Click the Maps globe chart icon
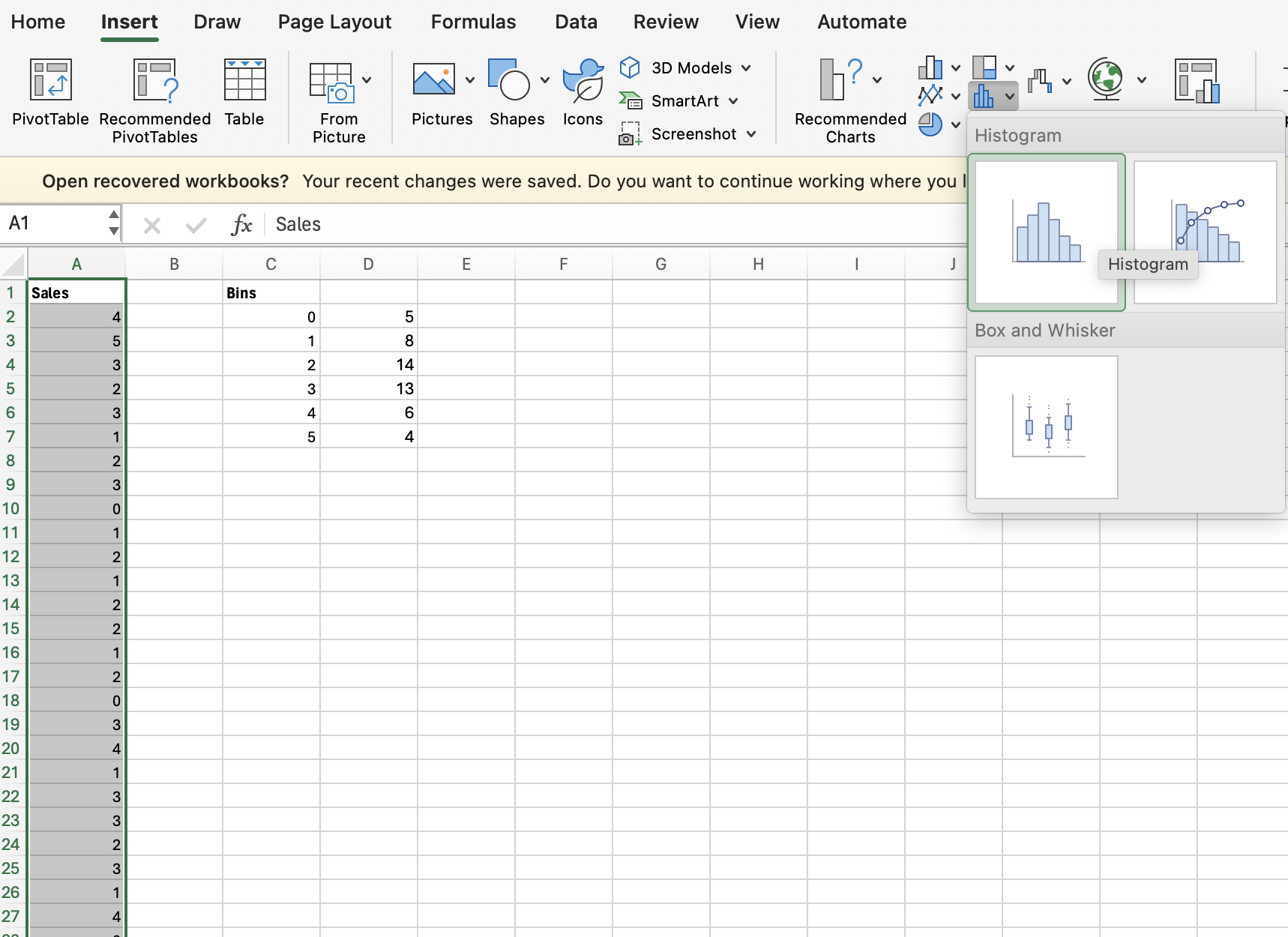 (x=1105, y=79)
